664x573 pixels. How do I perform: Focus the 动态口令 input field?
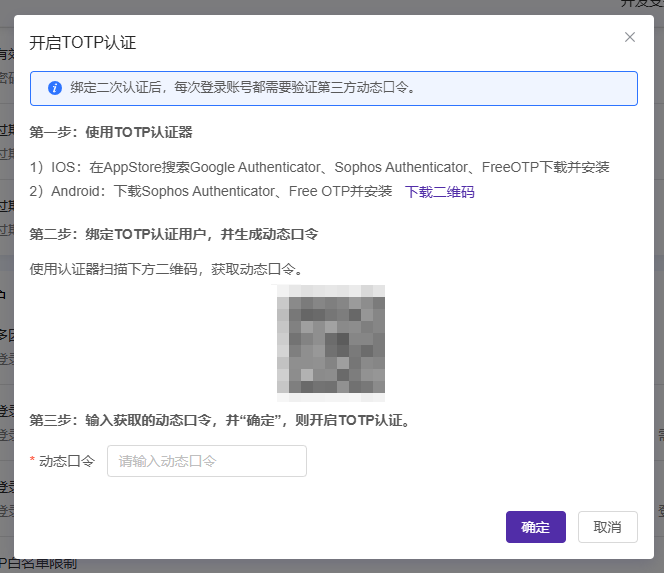[207, 461]
